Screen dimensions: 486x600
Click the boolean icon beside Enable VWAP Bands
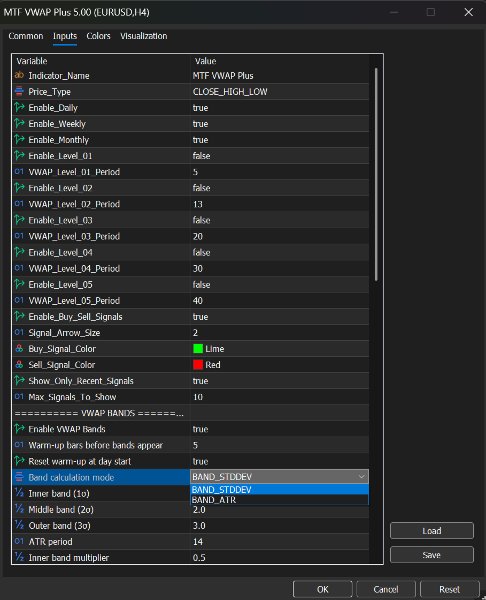[19, 429]
